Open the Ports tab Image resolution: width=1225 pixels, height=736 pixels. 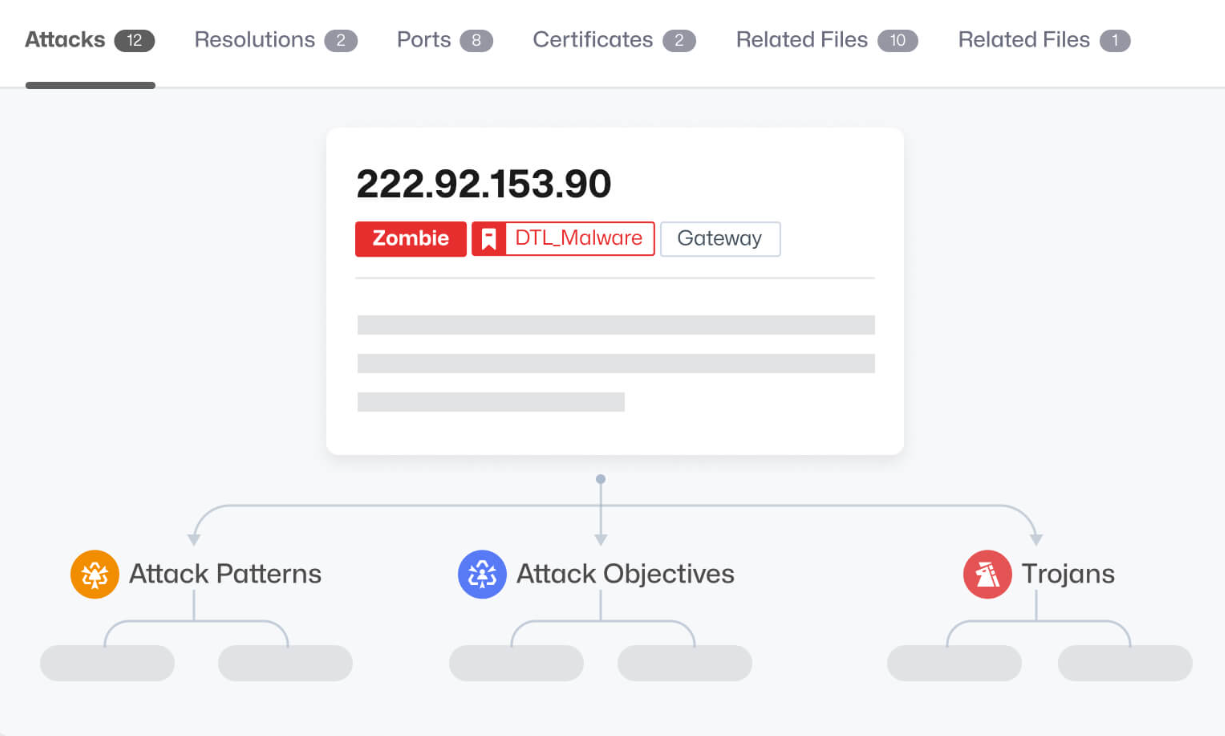tap(445, 40)
